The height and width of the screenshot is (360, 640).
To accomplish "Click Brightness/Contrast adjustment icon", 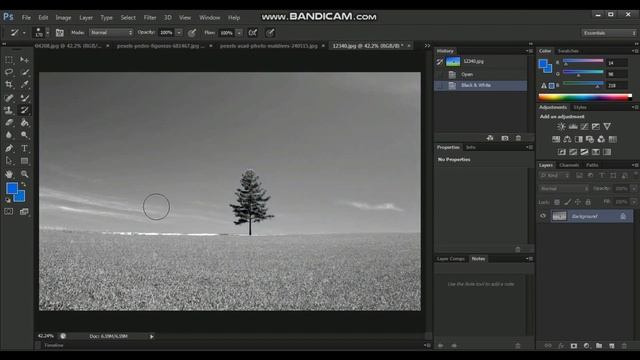I will [x=562, y=127].
